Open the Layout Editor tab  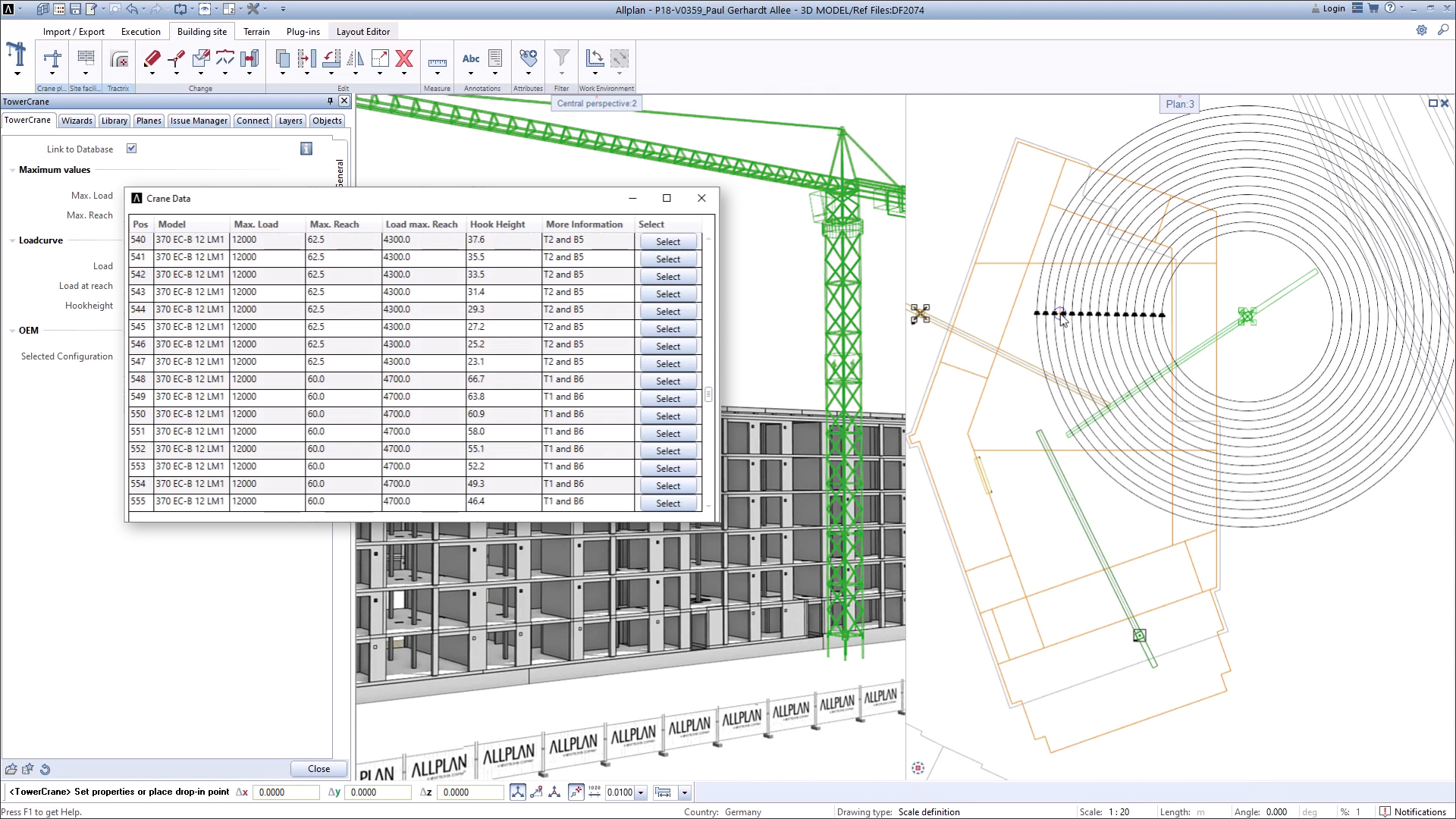point(363,31)
